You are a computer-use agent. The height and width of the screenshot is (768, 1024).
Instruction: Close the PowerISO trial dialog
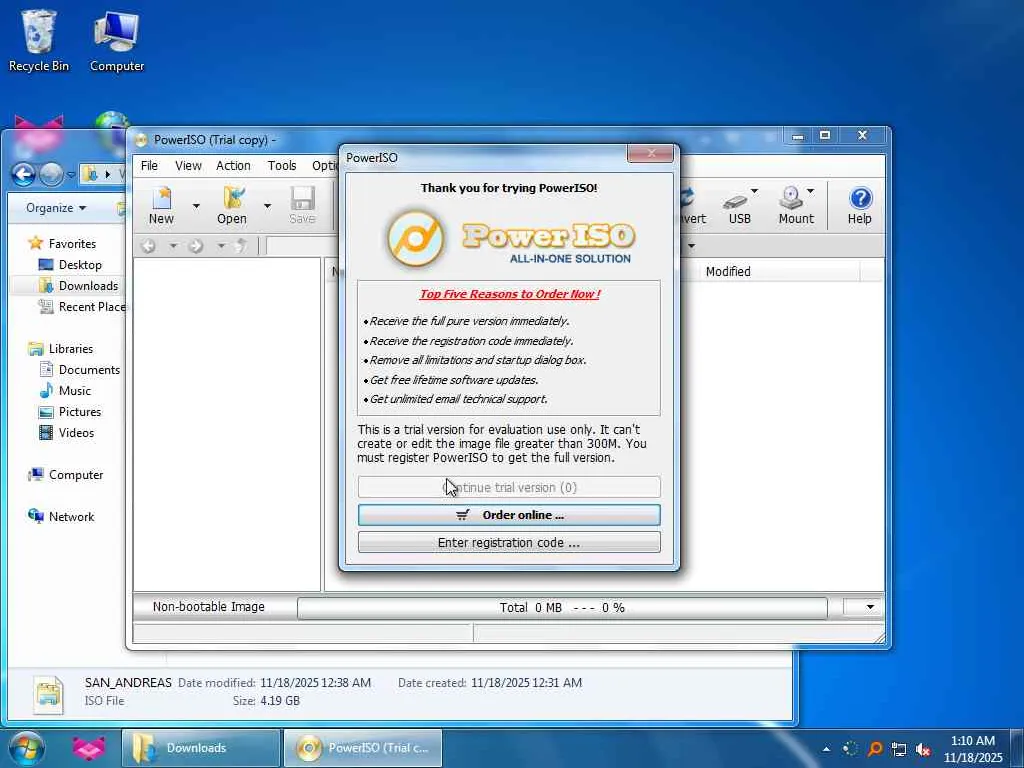(650, 153)
